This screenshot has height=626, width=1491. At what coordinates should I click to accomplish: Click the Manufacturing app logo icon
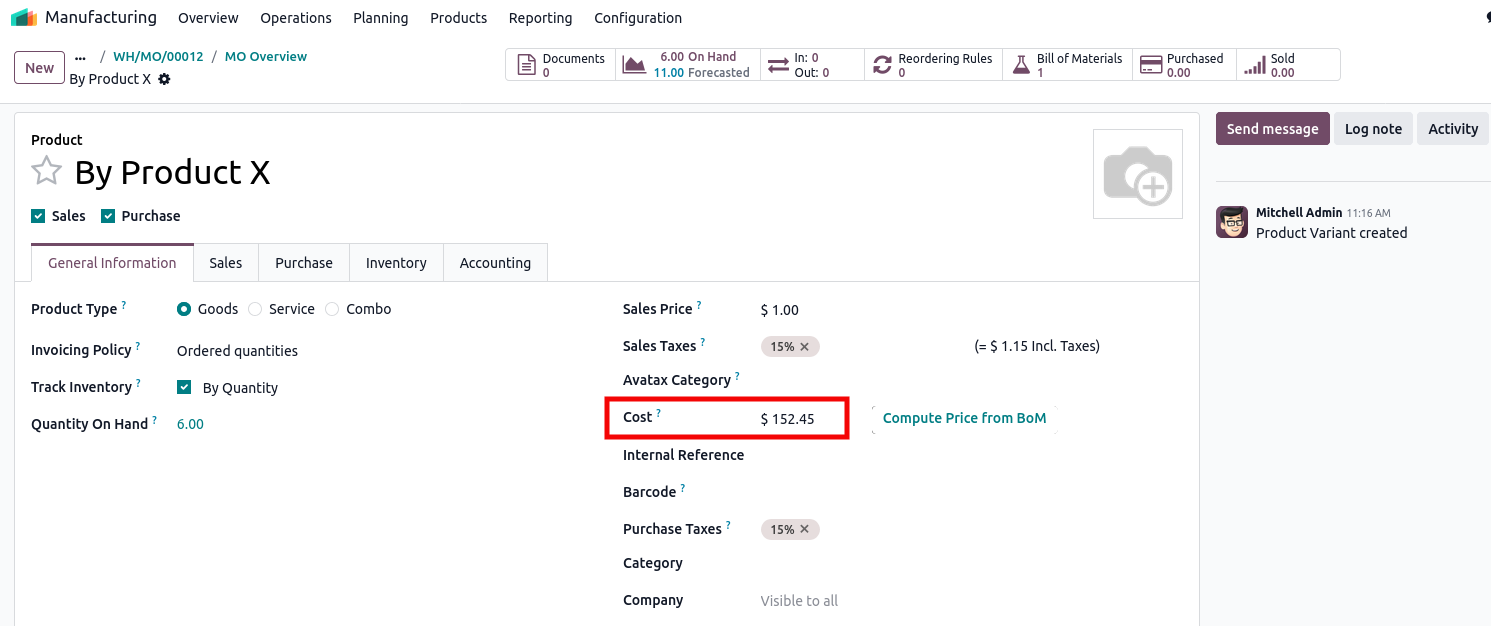24,18
